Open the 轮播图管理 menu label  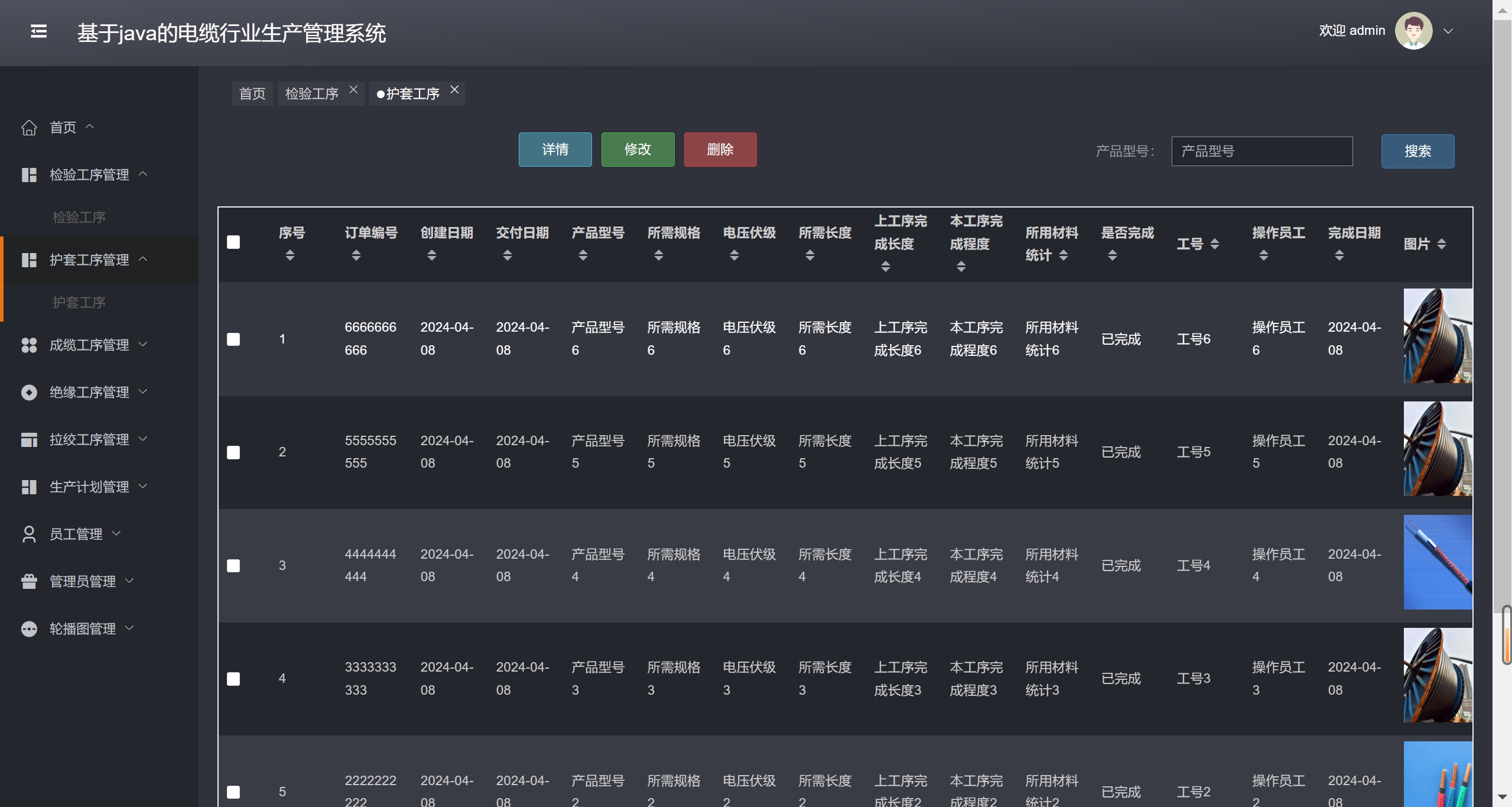pyautogui.click(x=83, y=629)
